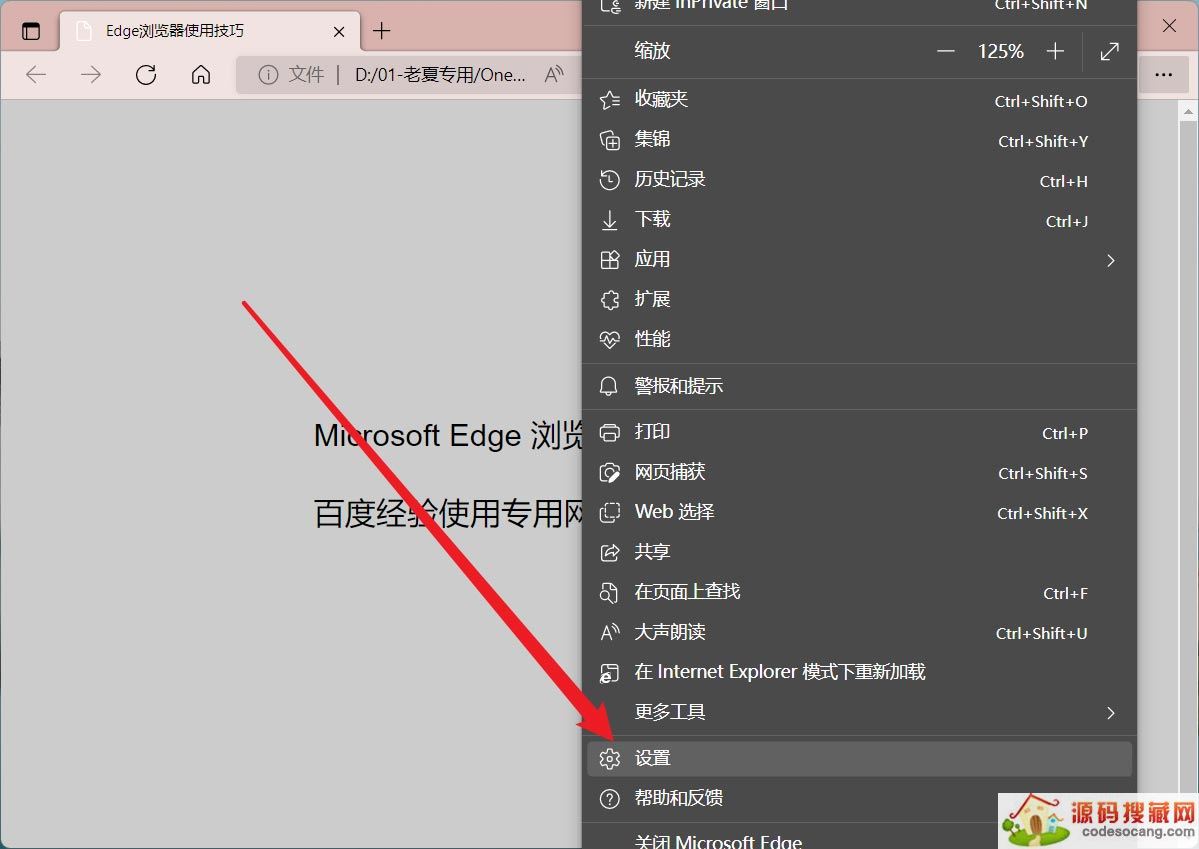The image size is (1199, 849).
Task: Open a new tab with plus button
Action: pos(381,31)
